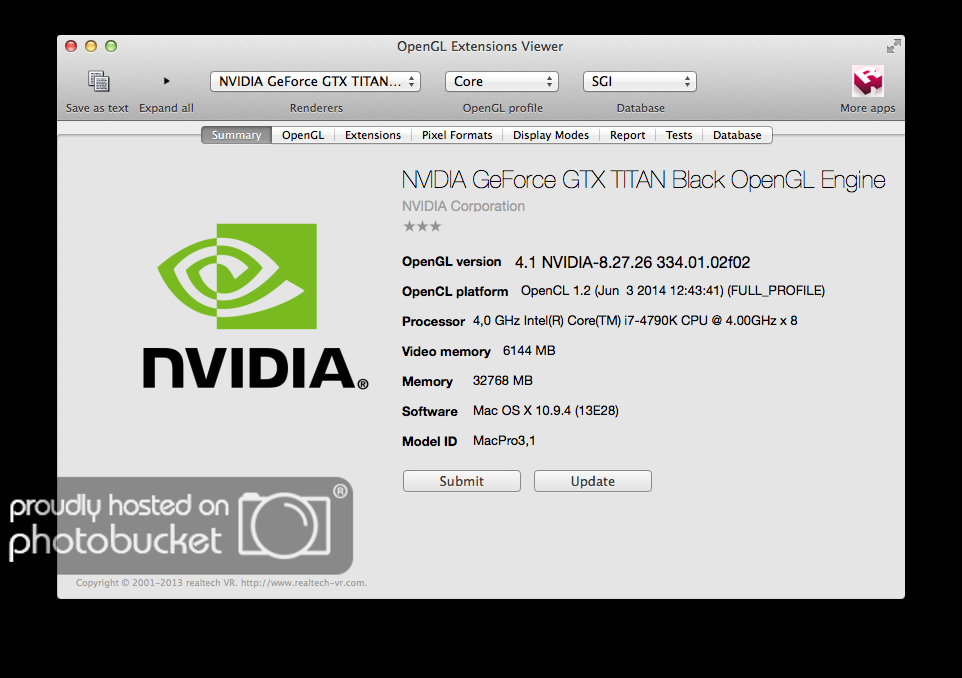Viewport: 962px width, 678px height.
Task: Close the window with the red button
Action: (x=71, y=46)
